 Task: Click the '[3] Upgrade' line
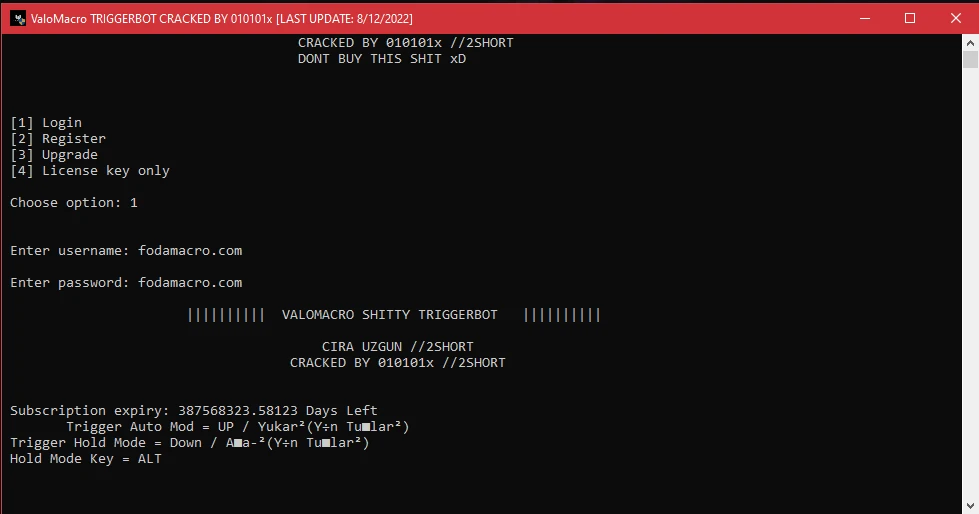pos(54,155)
